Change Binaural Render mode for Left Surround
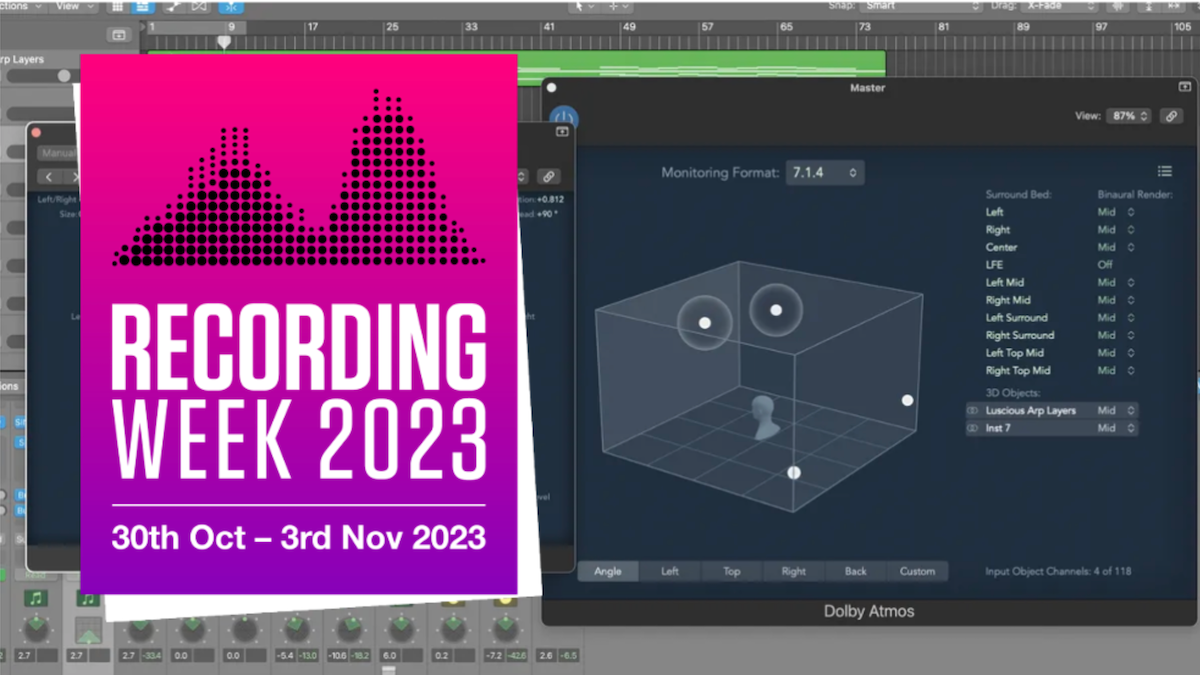 (1116, 318)
